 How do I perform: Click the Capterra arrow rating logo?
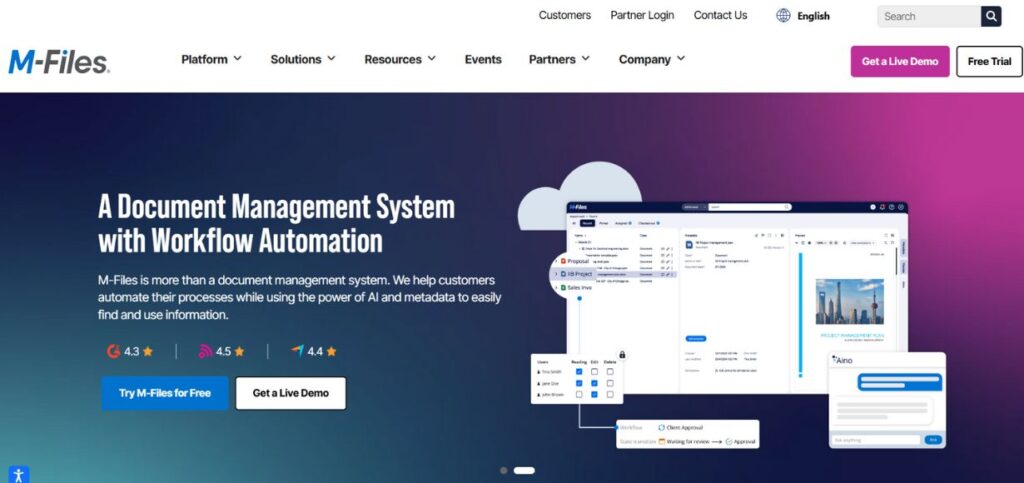[297, 351]
